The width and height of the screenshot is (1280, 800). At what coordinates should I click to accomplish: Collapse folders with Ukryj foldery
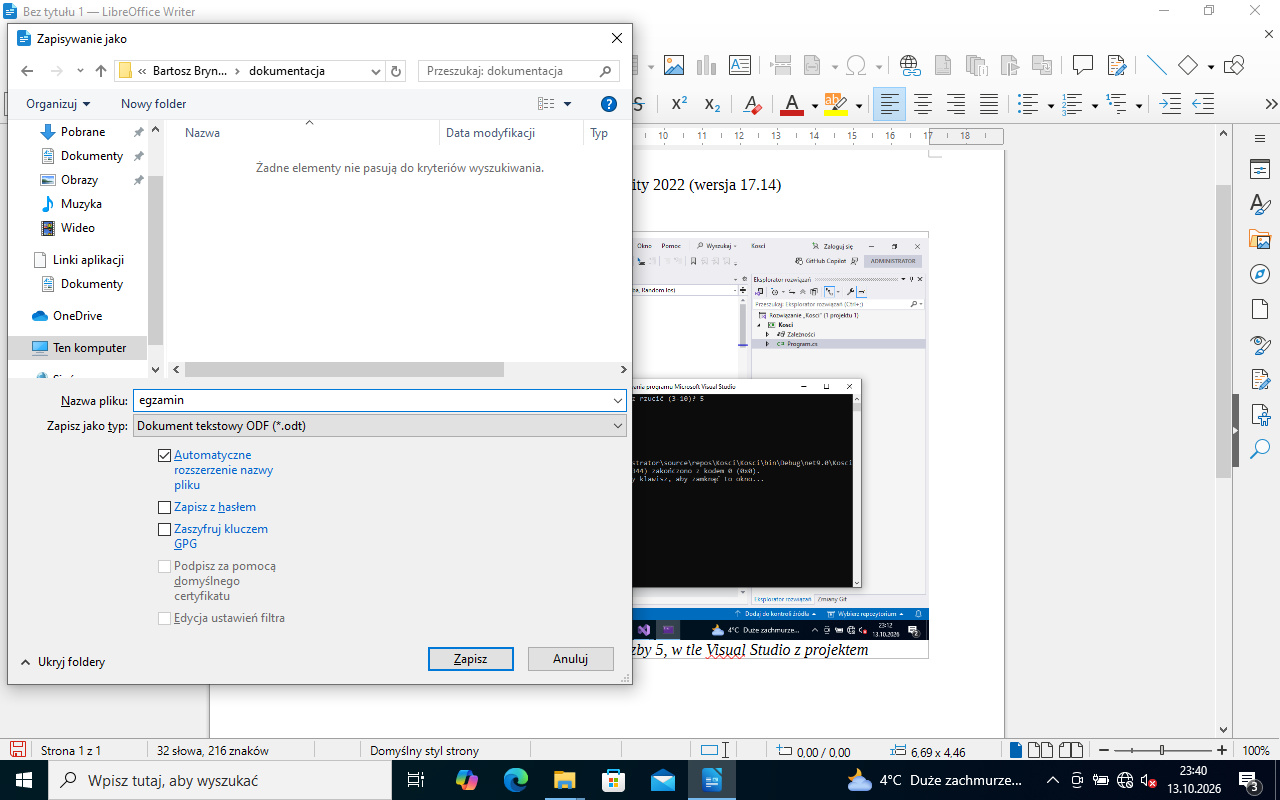pos(62,662)
